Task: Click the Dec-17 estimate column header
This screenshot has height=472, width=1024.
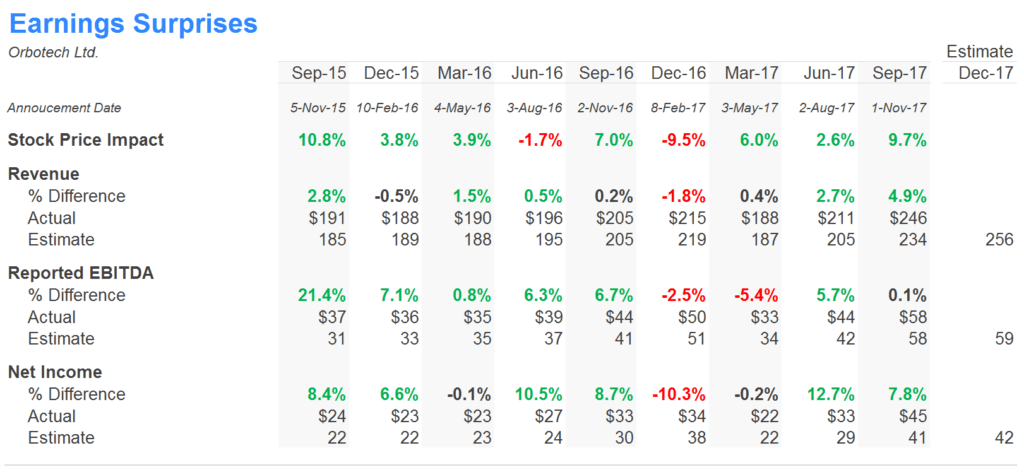Action: (x=985, y=73)
